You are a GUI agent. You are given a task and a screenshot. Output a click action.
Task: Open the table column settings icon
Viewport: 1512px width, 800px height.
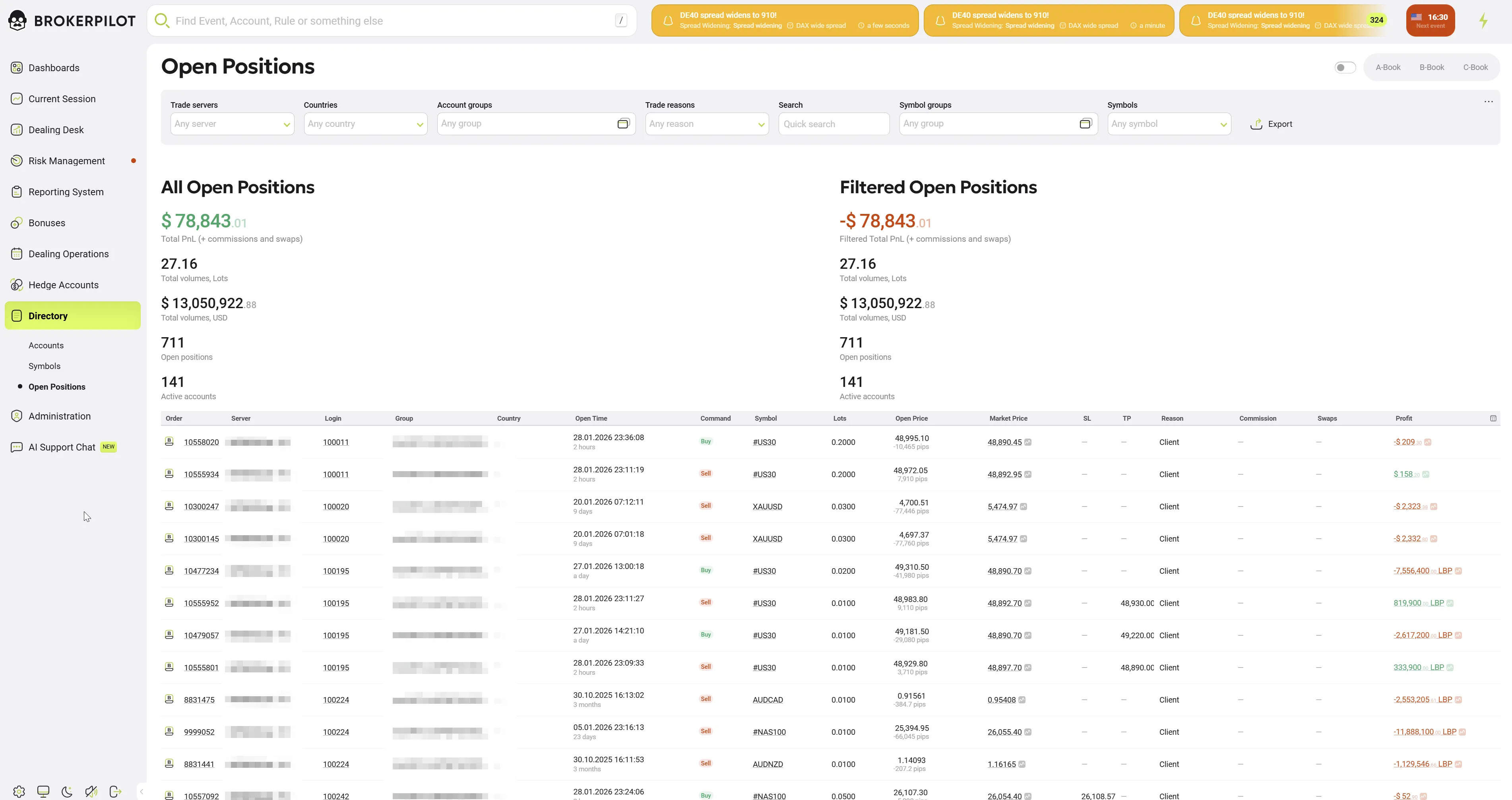point(1493,418)
